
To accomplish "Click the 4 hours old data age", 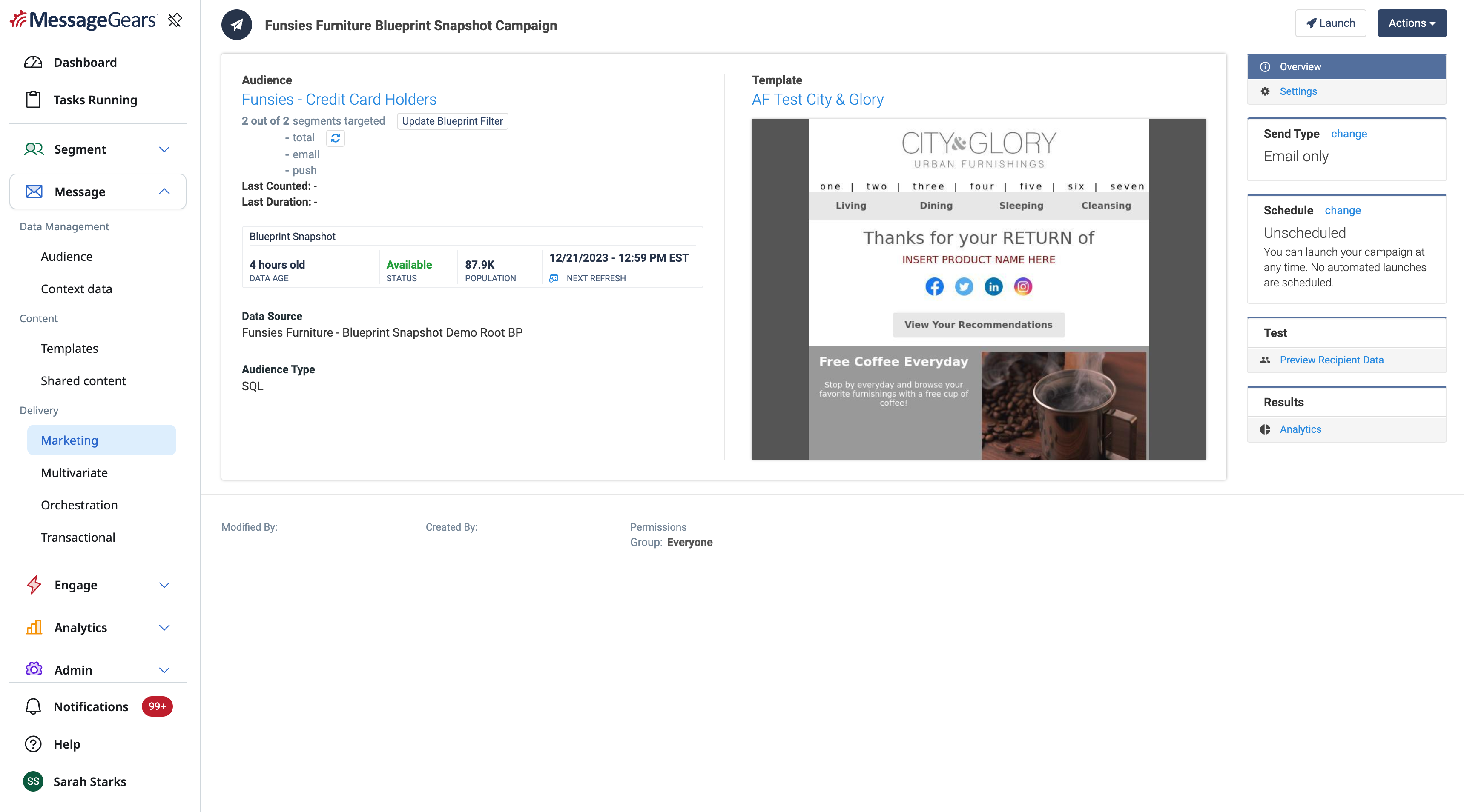I will [x=277, y=265].
